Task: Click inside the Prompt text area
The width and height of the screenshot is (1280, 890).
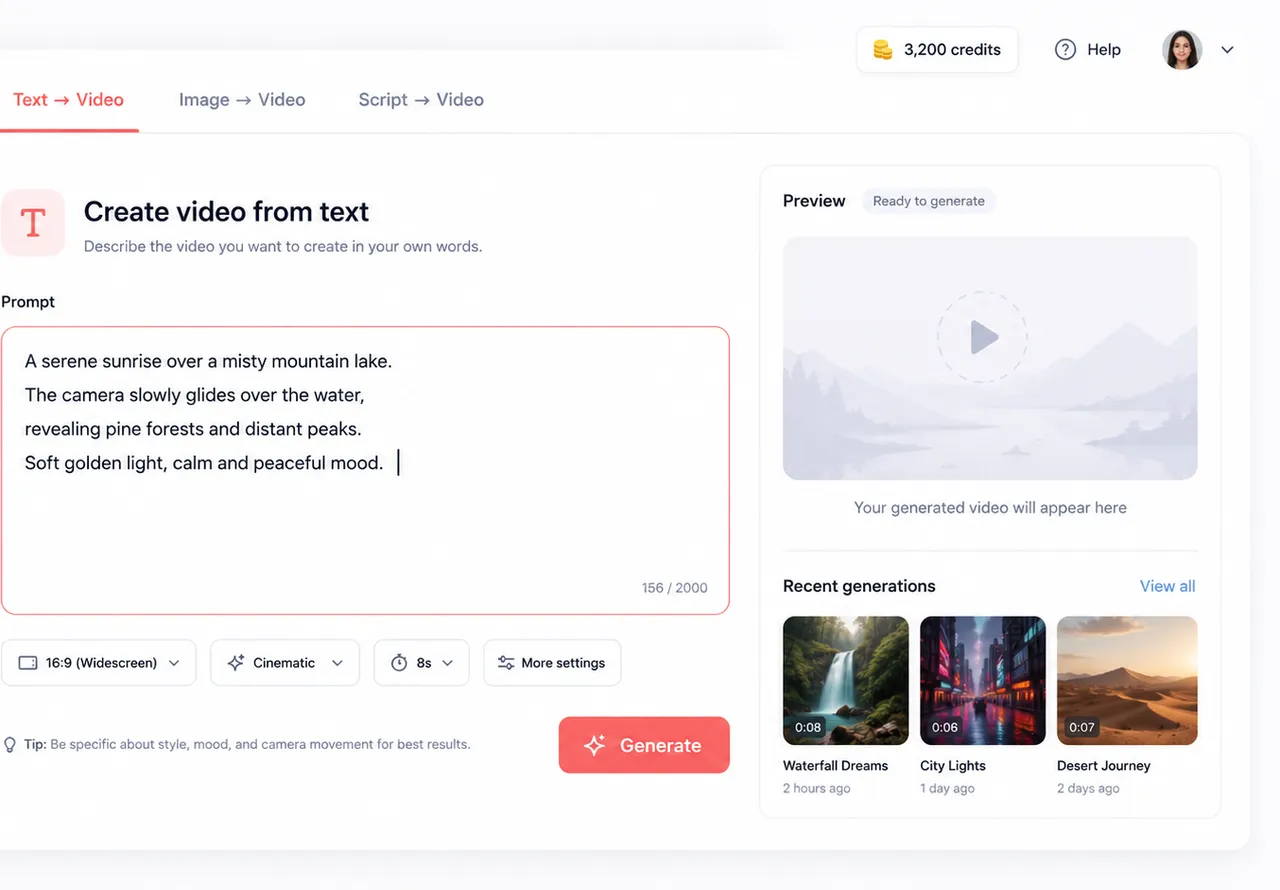Action: 365,470
